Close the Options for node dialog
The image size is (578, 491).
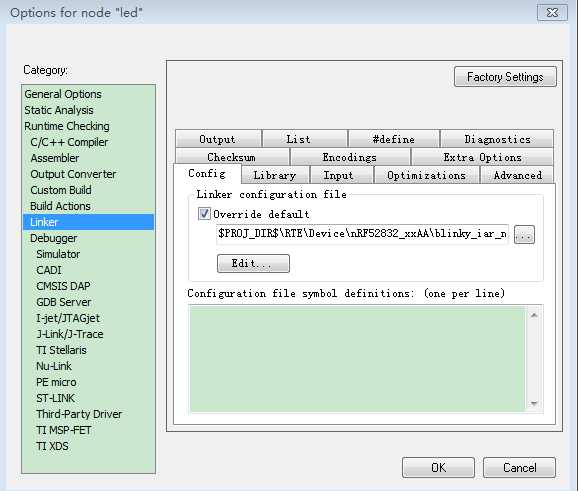pos(552,13)
